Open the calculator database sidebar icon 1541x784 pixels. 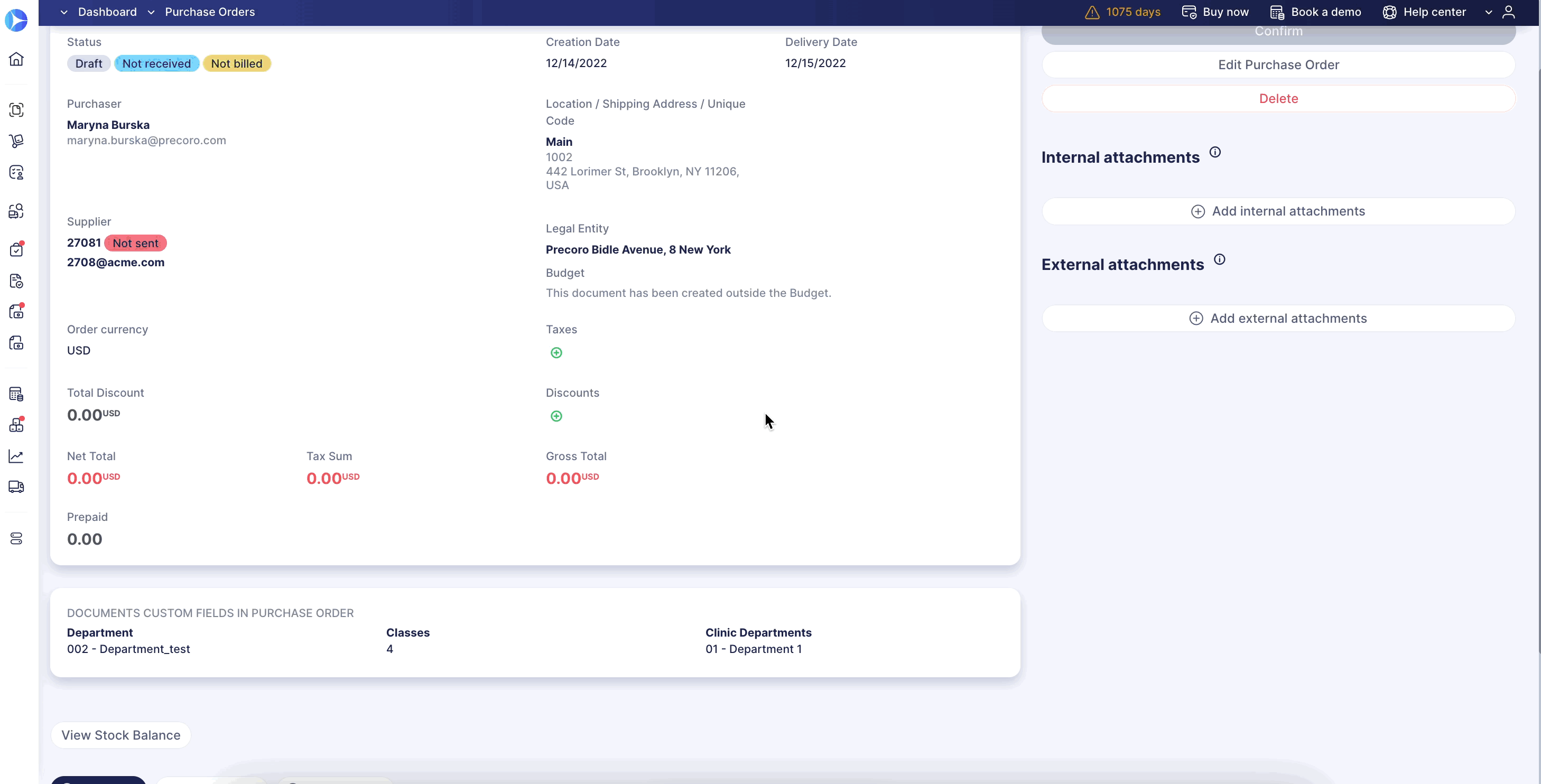16,394
